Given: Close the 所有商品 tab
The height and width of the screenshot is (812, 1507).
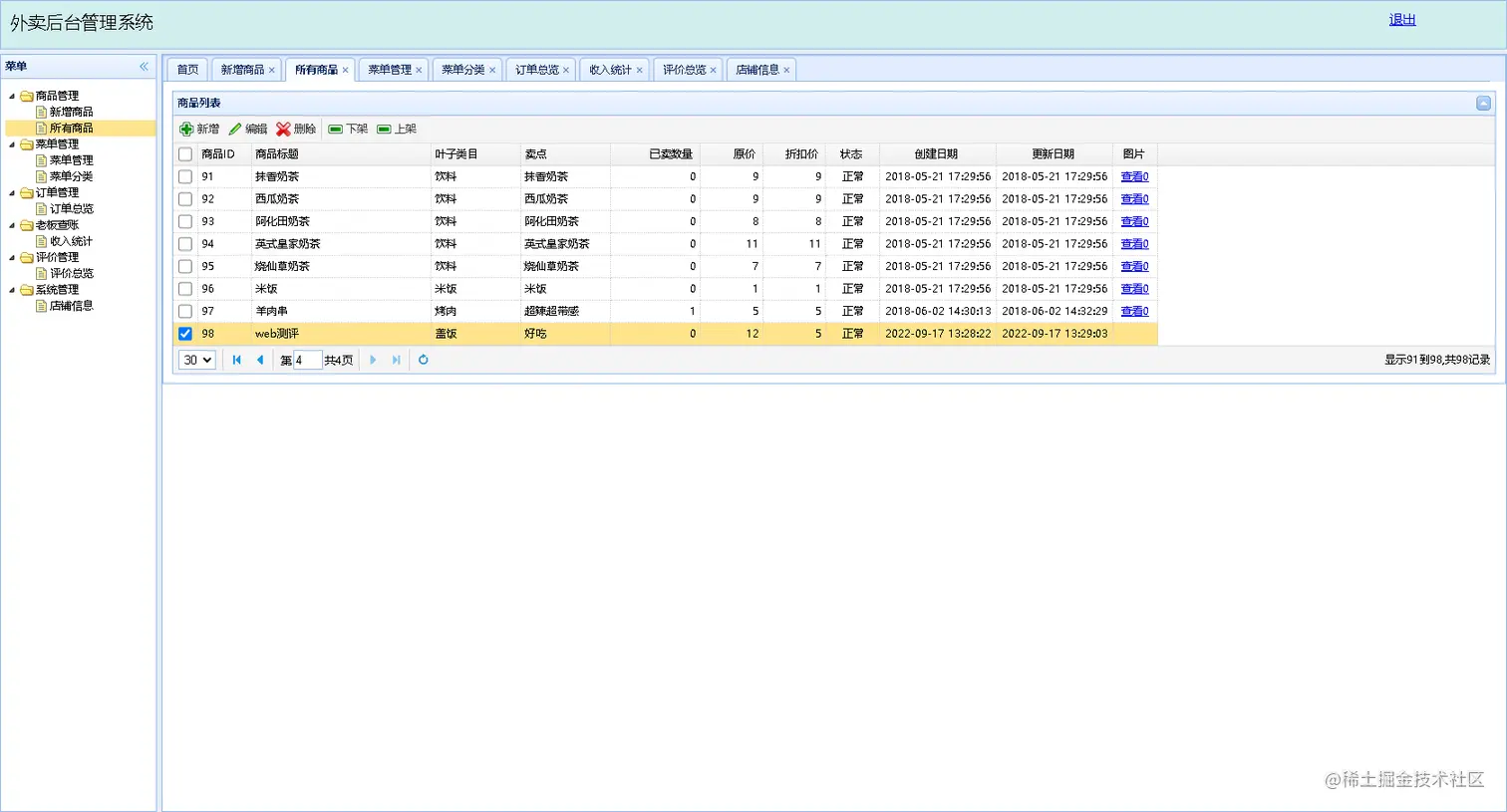Looking at the screenshot, I should coord(345,70).
